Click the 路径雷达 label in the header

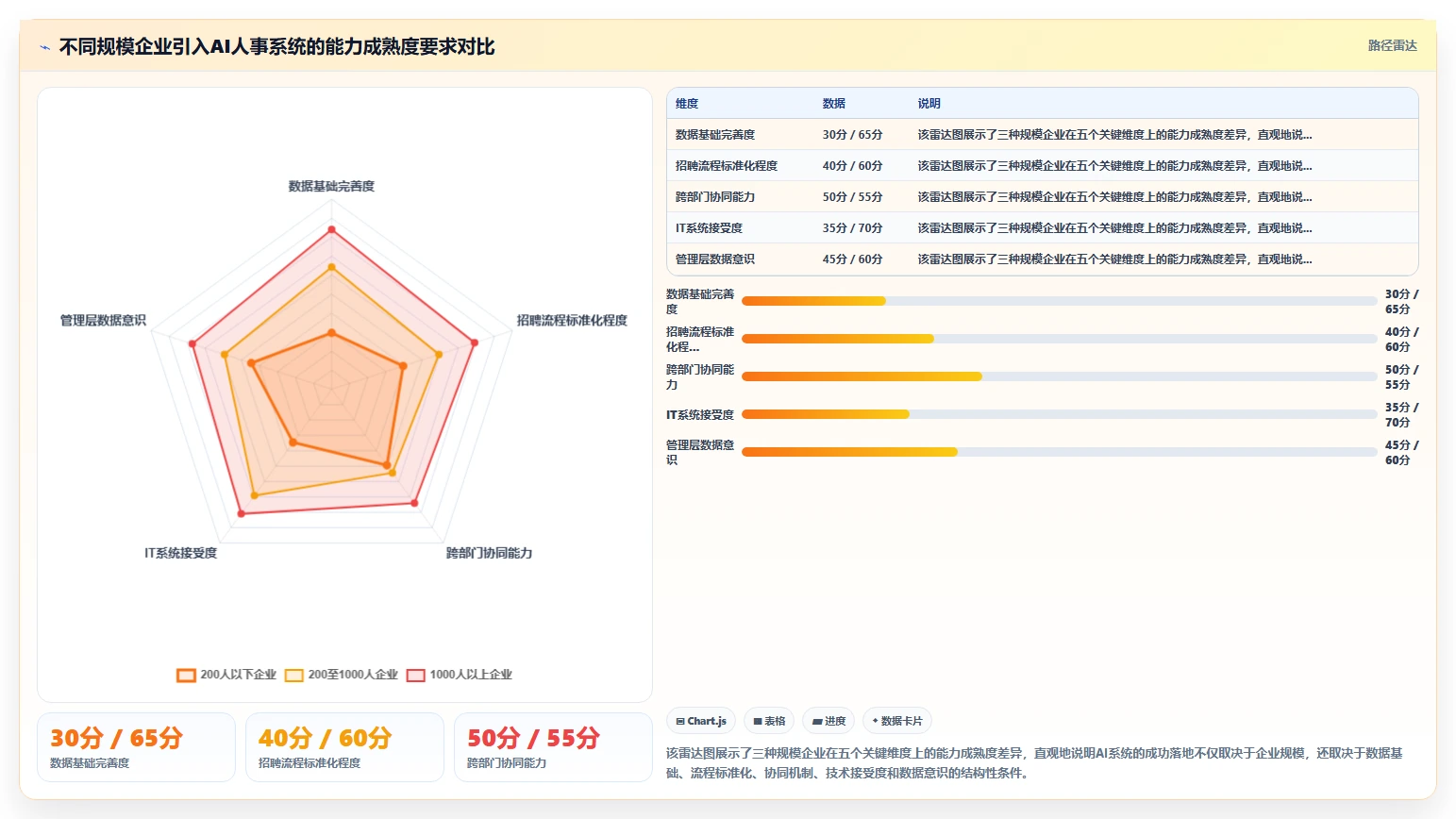click(x=1393, y=45)
